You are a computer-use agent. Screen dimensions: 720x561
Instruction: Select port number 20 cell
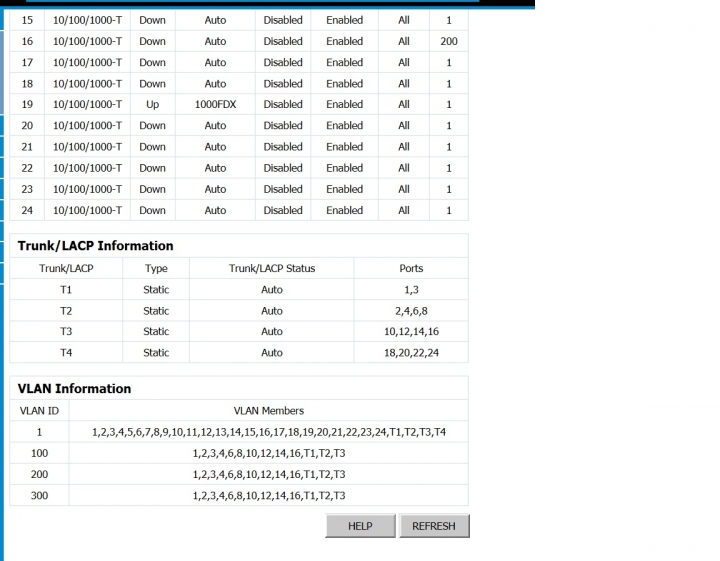(27, 126)
